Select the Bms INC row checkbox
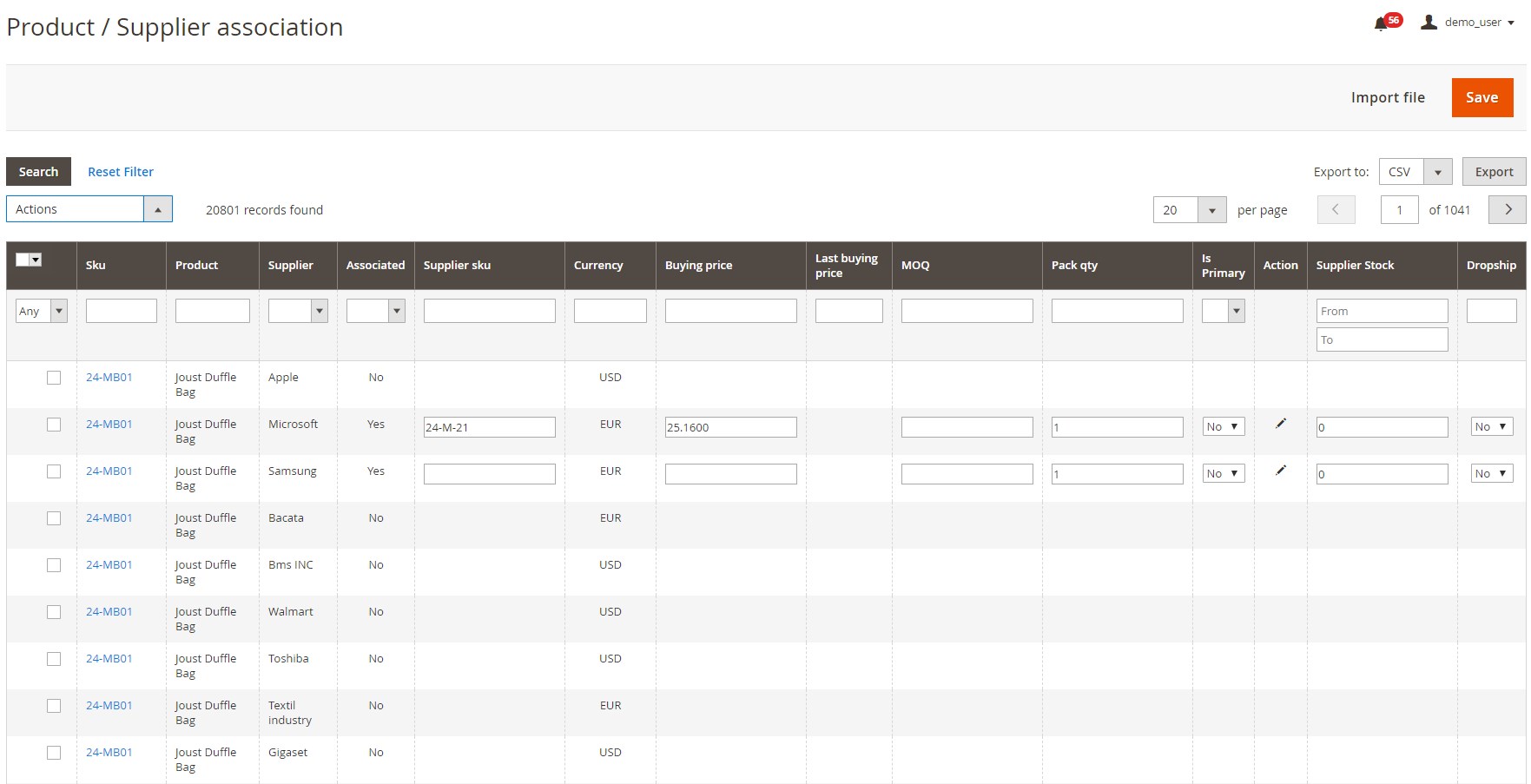This screenshot has width=1531, height=784. point(54,565)
